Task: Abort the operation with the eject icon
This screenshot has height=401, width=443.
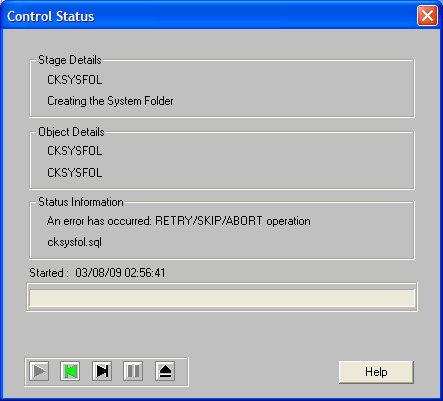Action: pyautogui.click(x=165, y=371)
